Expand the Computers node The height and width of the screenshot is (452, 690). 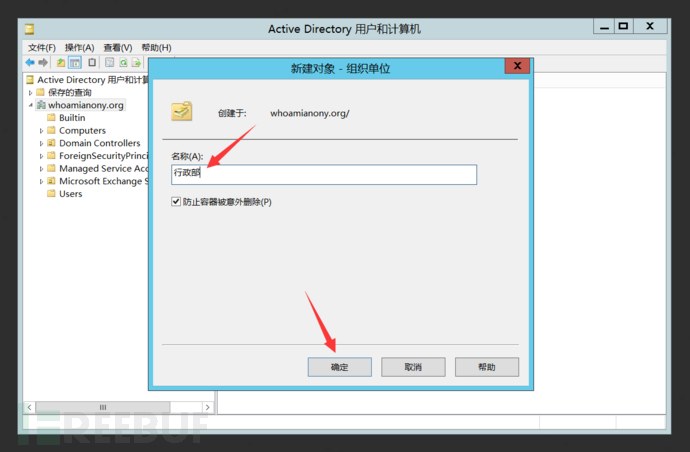(x=41, y=131)
